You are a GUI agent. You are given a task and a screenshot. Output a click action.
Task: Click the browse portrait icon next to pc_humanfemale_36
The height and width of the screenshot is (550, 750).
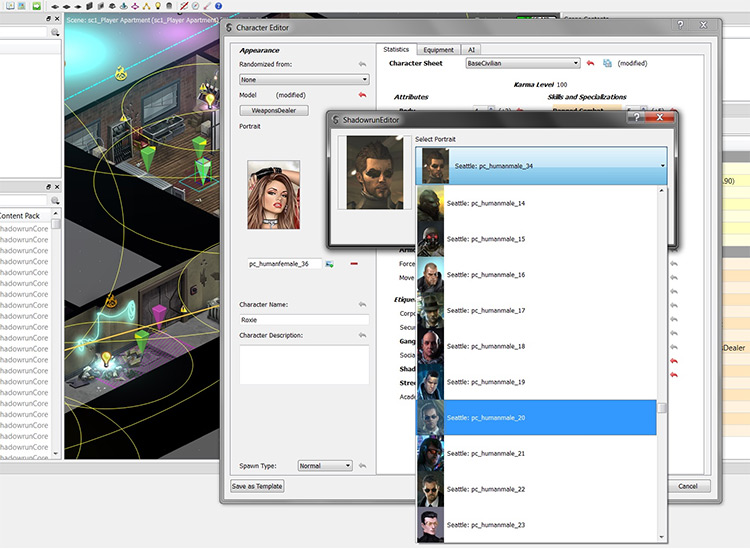[x=330, y=264]
